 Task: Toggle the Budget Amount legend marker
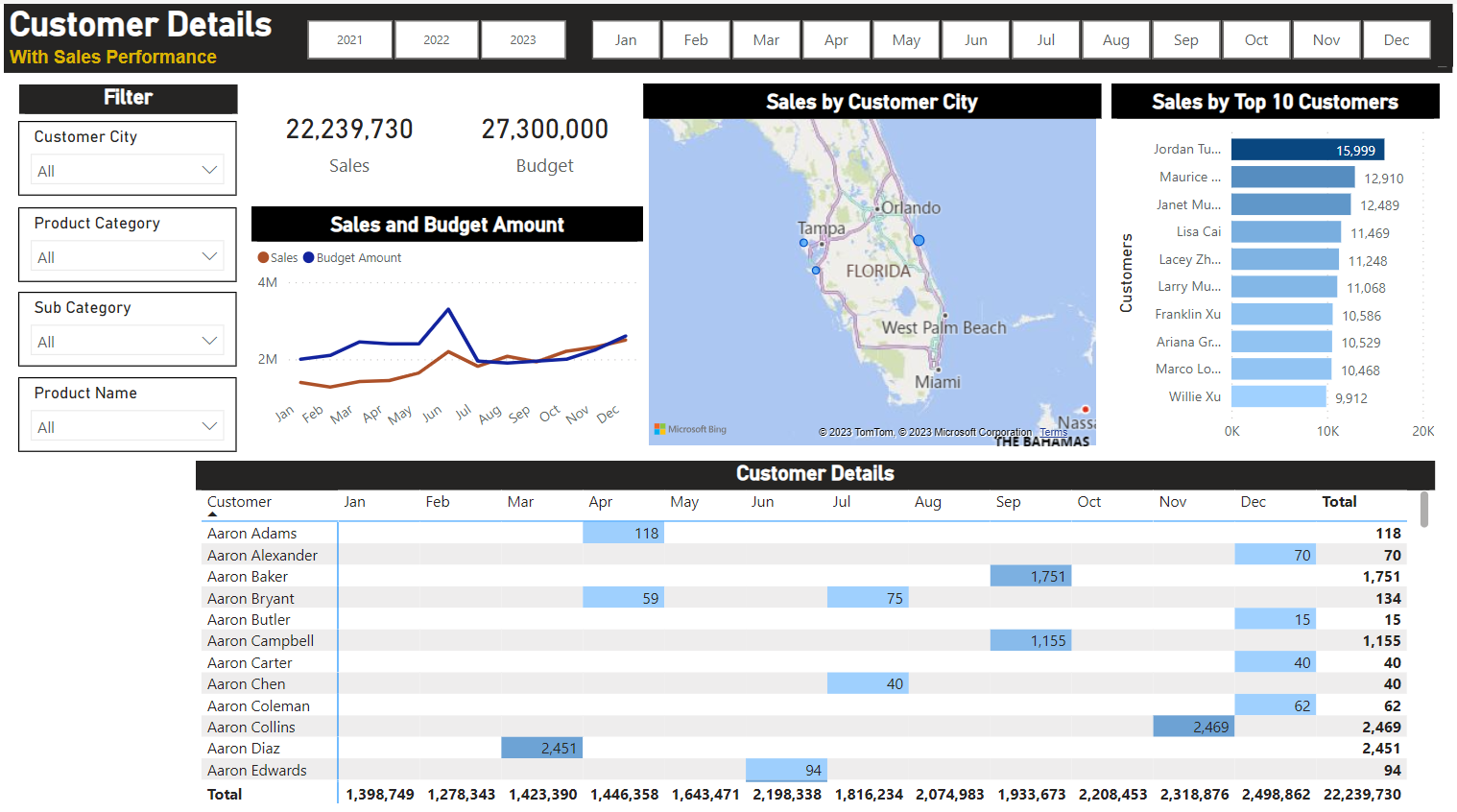pyautogui.click(x=308, y=257)
